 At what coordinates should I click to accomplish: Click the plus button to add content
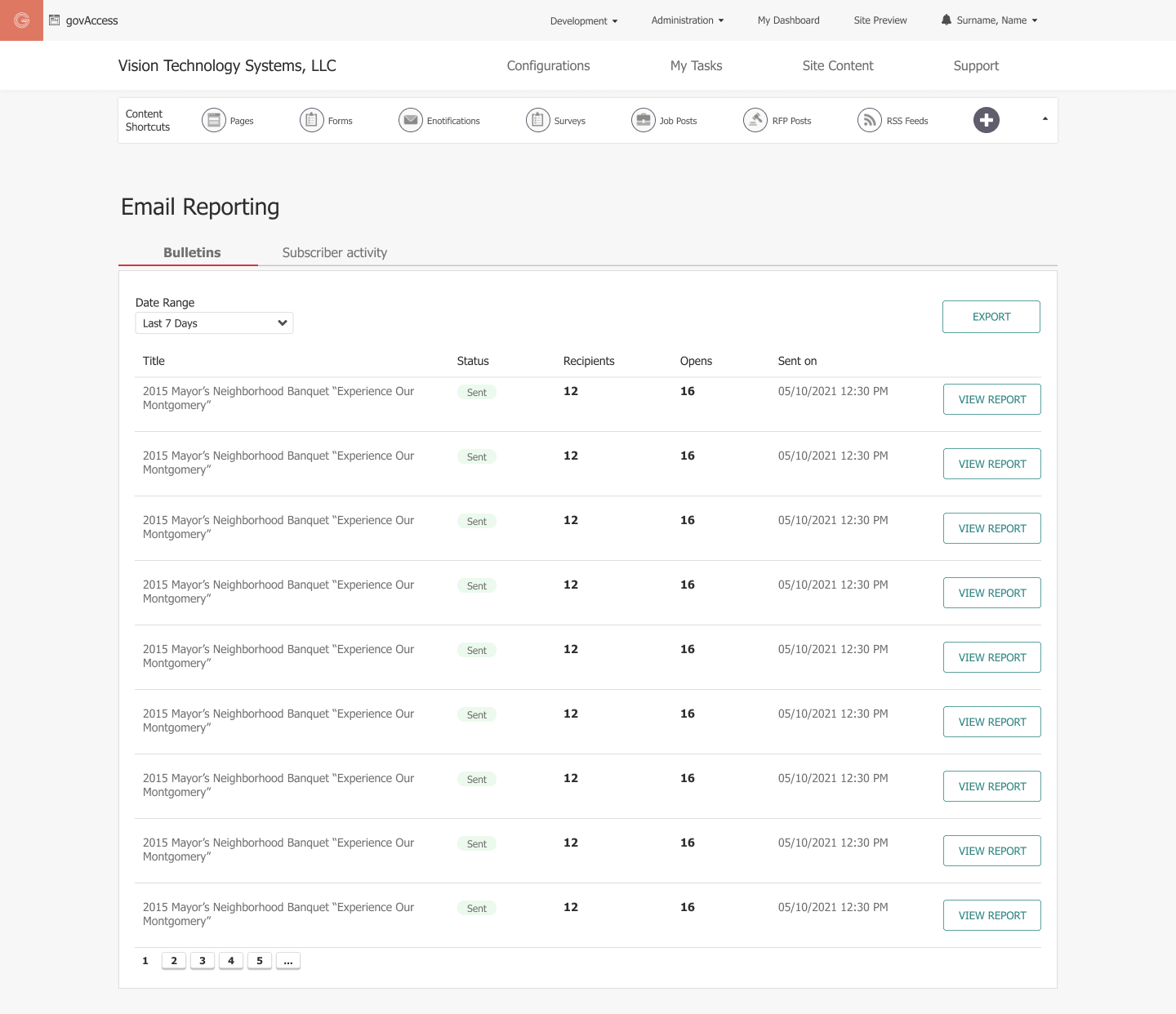point(987,120)
